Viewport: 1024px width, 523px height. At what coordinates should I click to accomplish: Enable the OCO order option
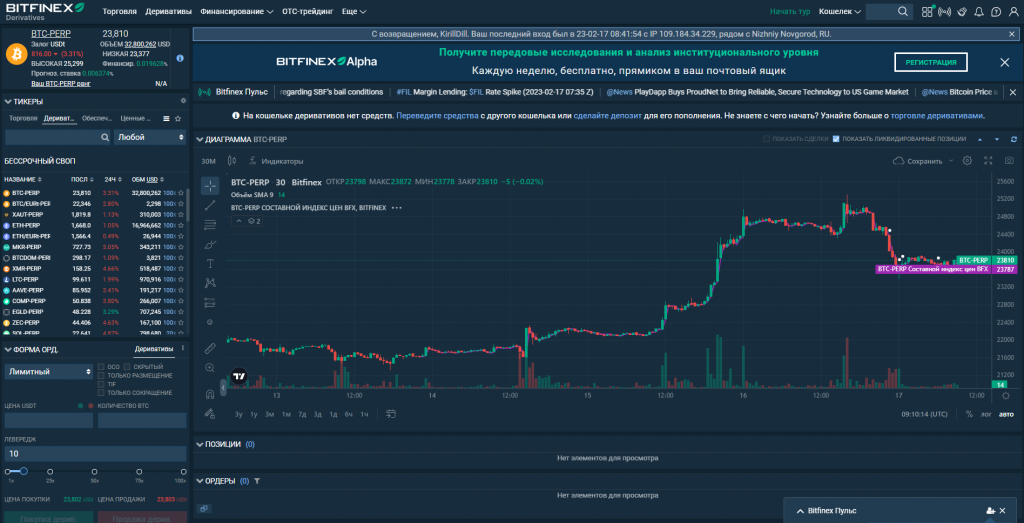click(x=101, y=367)
